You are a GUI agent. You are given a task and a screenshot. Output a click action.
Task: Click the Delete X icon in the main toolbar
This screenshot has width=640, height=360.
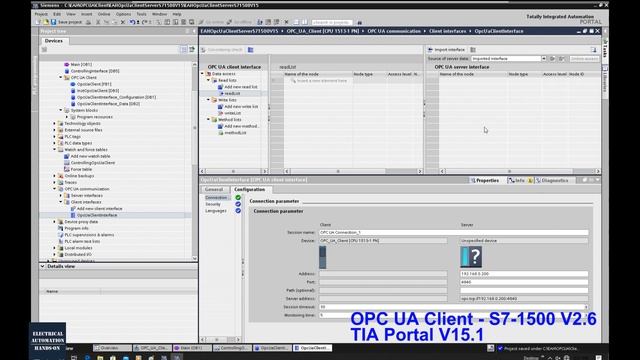coord(122,22)
